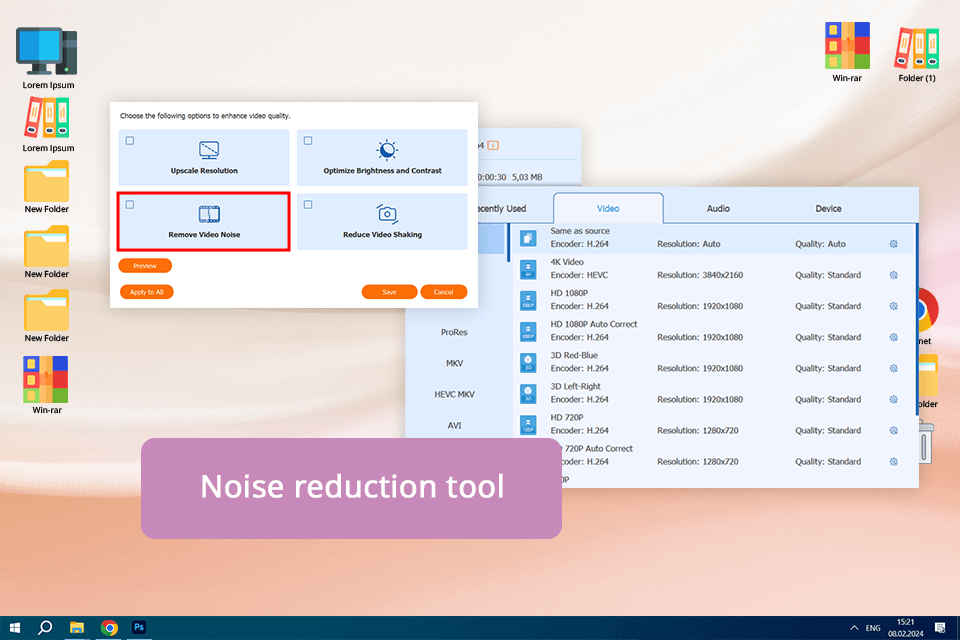Viewport: 960px width, 640px height.
Task: Click the 4K Video preset icon
Action: pos(528,269)
